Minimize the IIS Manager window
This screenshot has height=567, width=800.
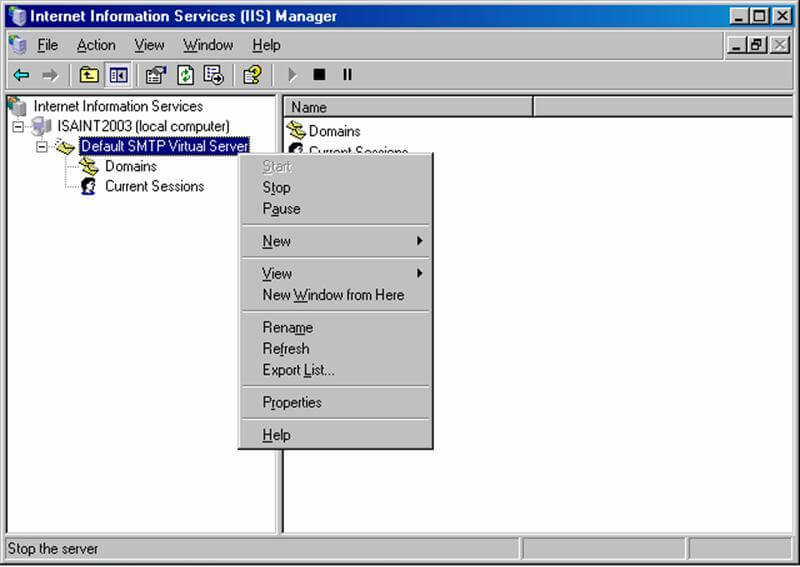tap(739, 16)
